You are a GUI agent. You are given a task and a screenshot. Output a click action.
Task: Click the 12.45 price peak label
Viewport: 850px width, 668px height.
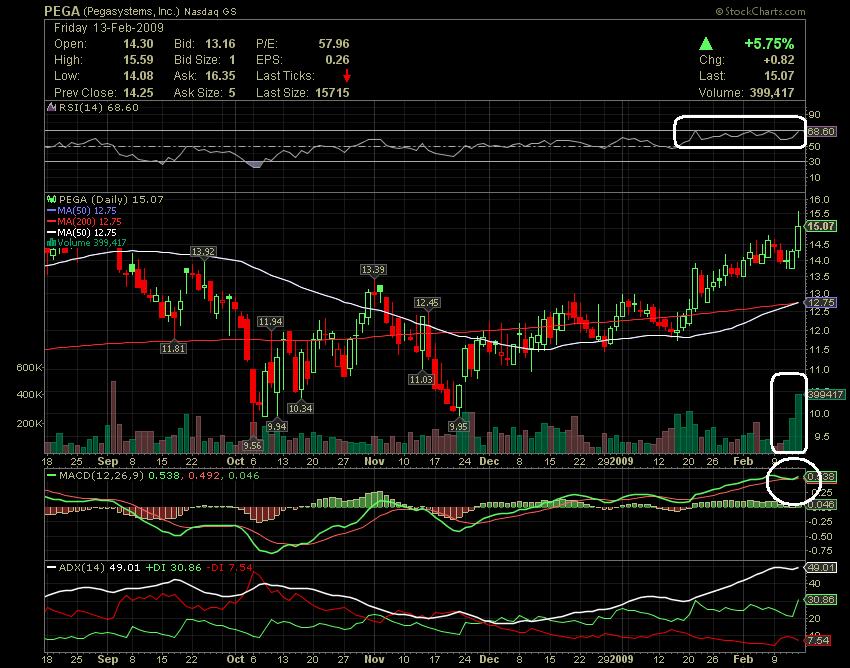point(427,303)
